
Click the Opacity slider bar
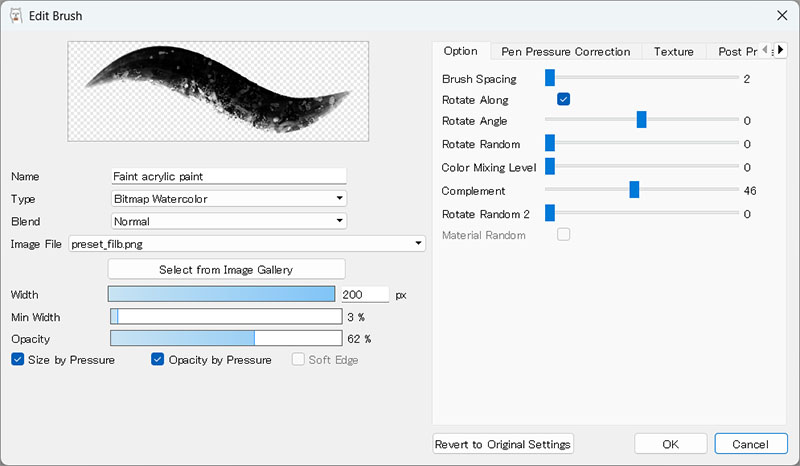click(225, 339)
